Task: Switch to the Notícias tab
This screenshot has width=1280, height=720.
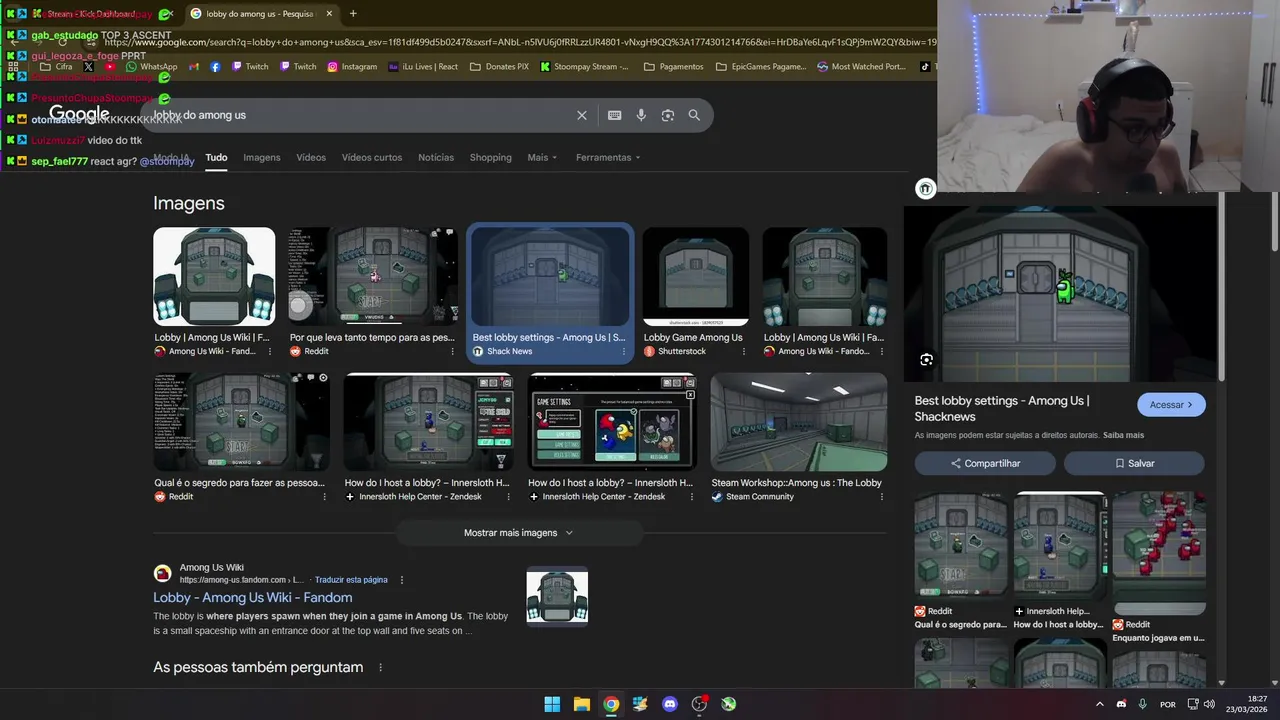Action: click(436, 158)
